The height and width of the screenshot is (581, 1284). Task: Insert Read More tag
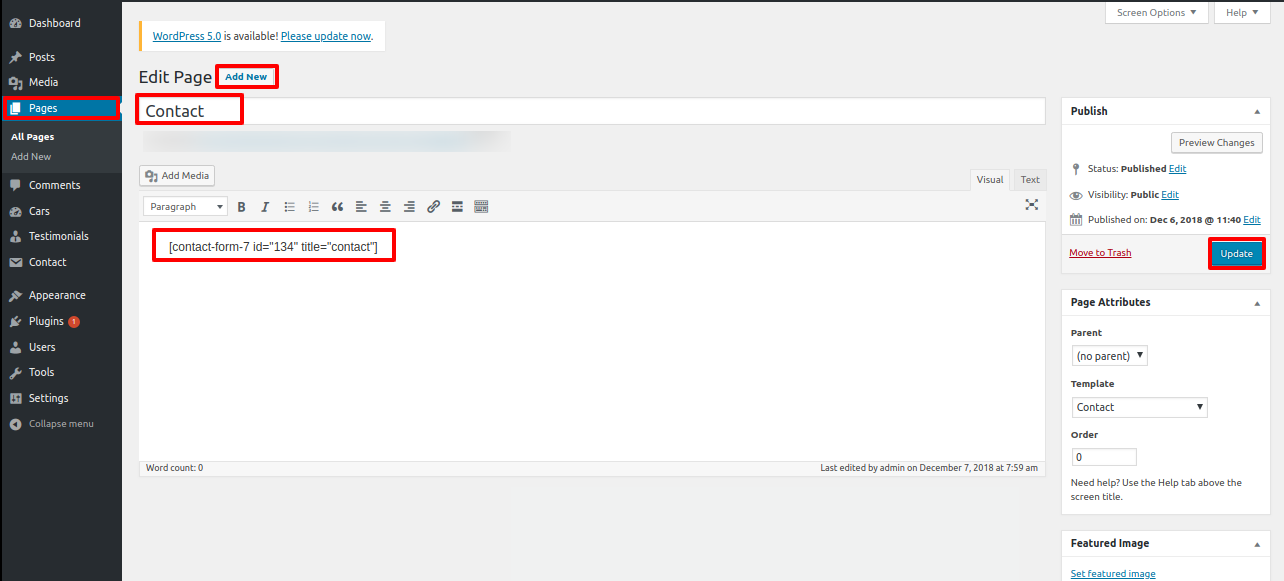[457, 207]
